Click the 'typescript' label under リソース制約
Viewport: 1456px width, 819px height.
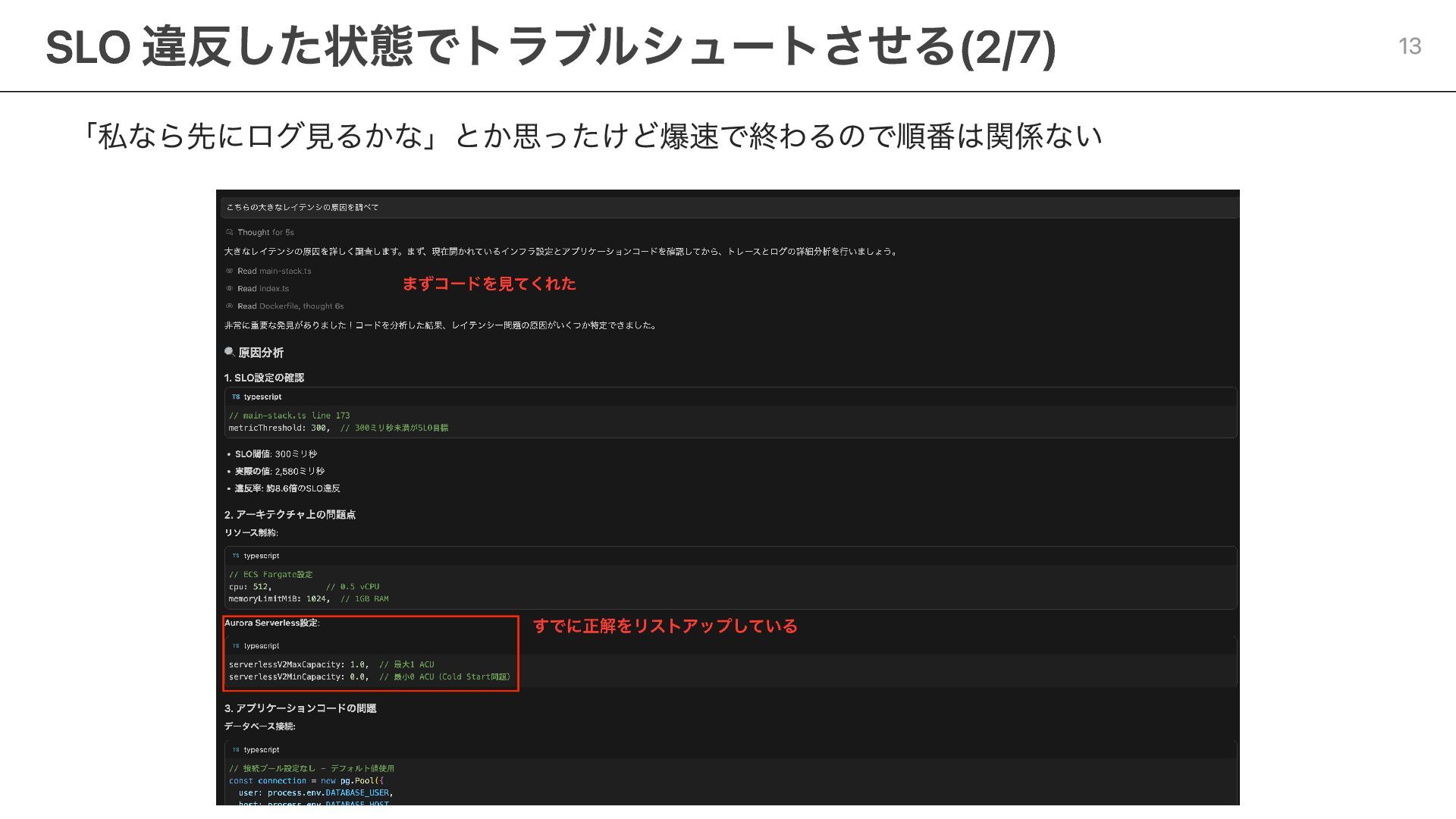tap(262, 556)
